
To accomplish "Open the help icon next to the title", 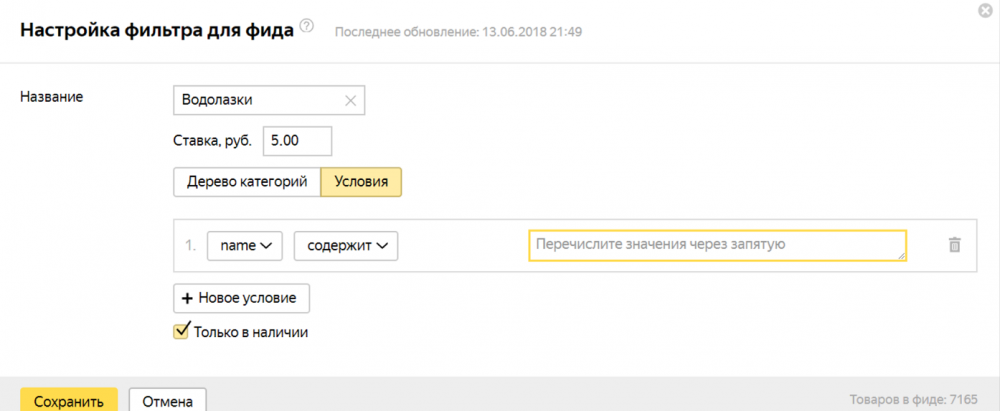I will point(307,27).
